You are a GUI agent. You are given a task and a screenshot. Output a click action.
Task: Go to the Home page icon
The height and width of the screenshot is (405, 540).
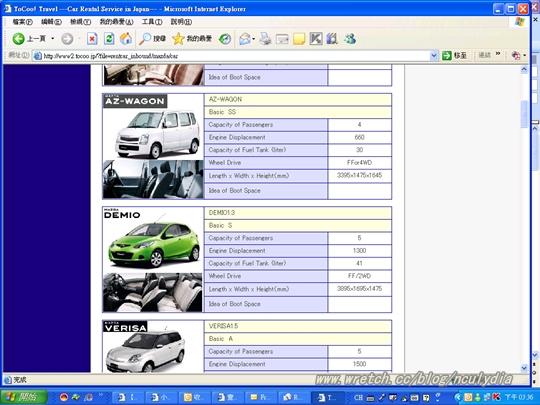(126, 39)
